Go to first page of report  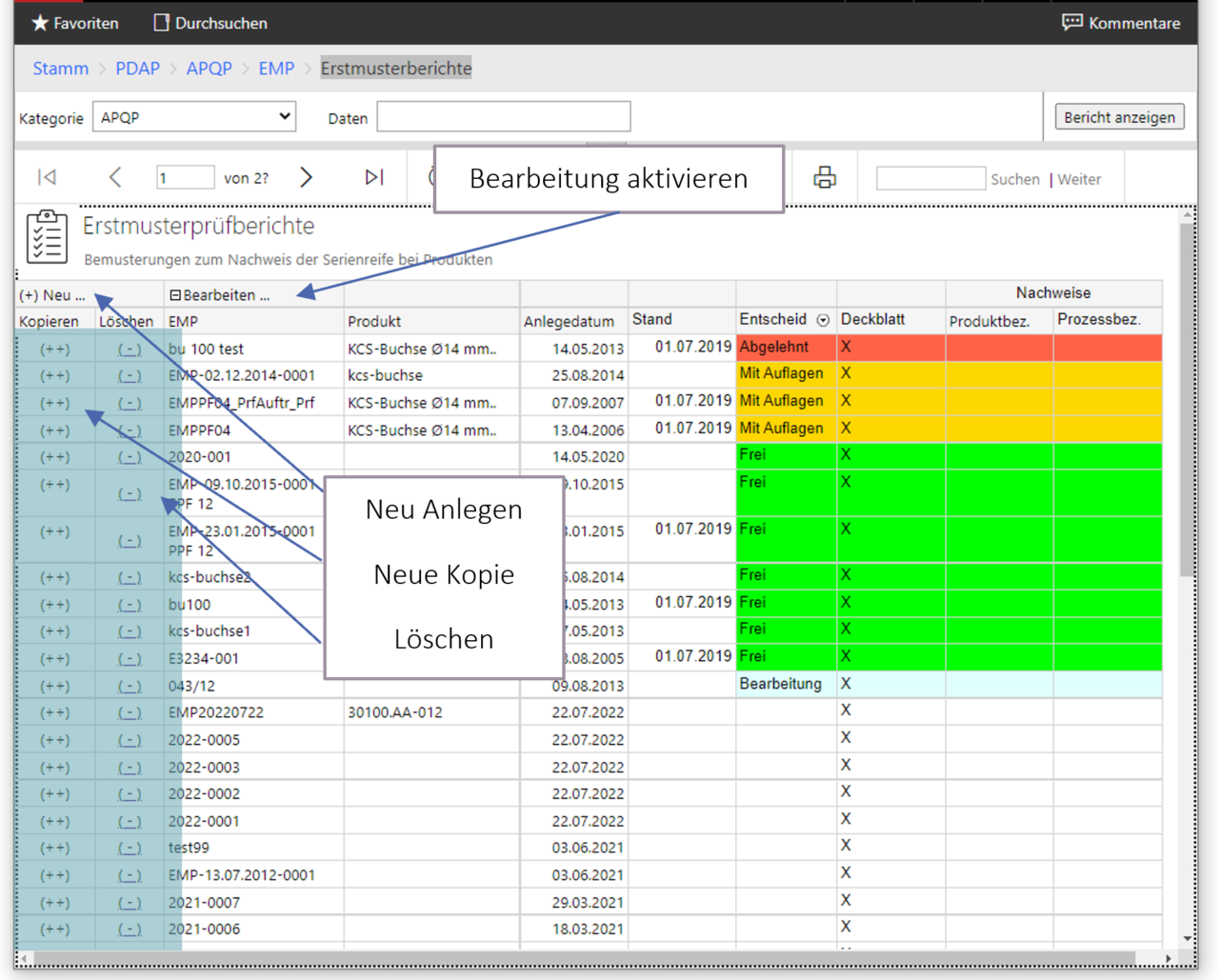(x=47, y=177)
